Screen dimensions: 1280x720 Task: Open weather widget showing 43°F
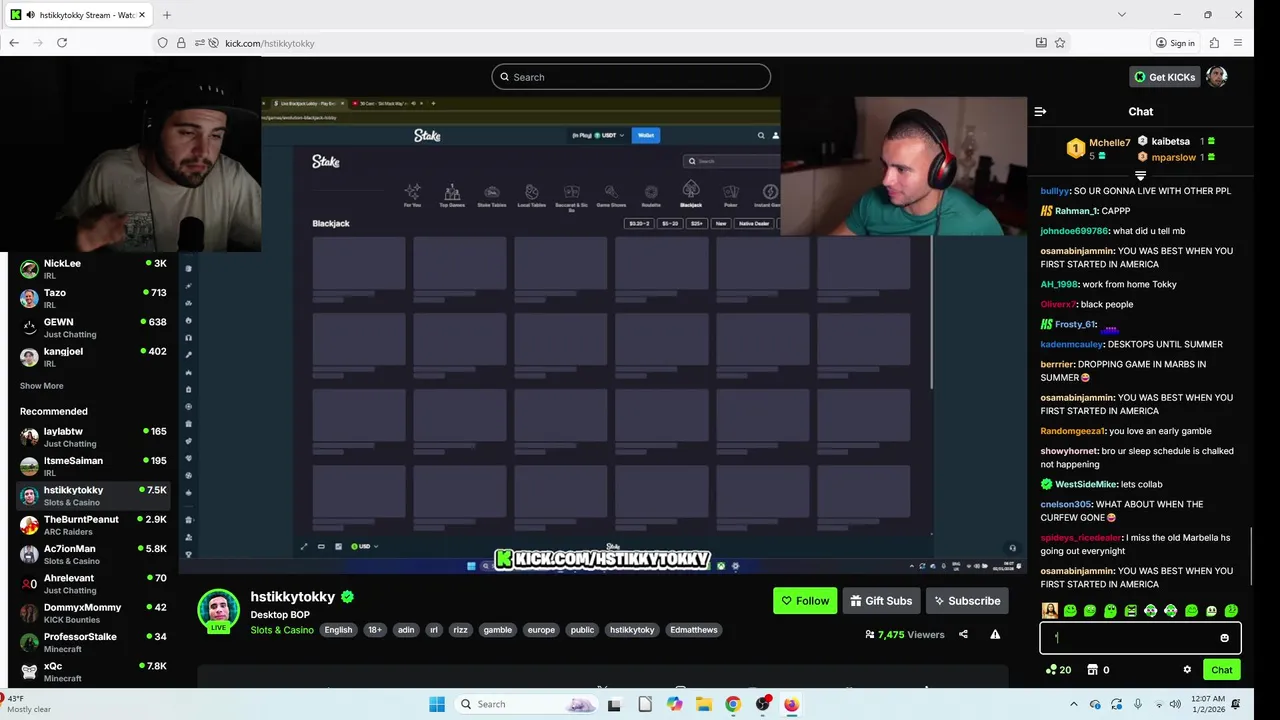click(30, 704)
